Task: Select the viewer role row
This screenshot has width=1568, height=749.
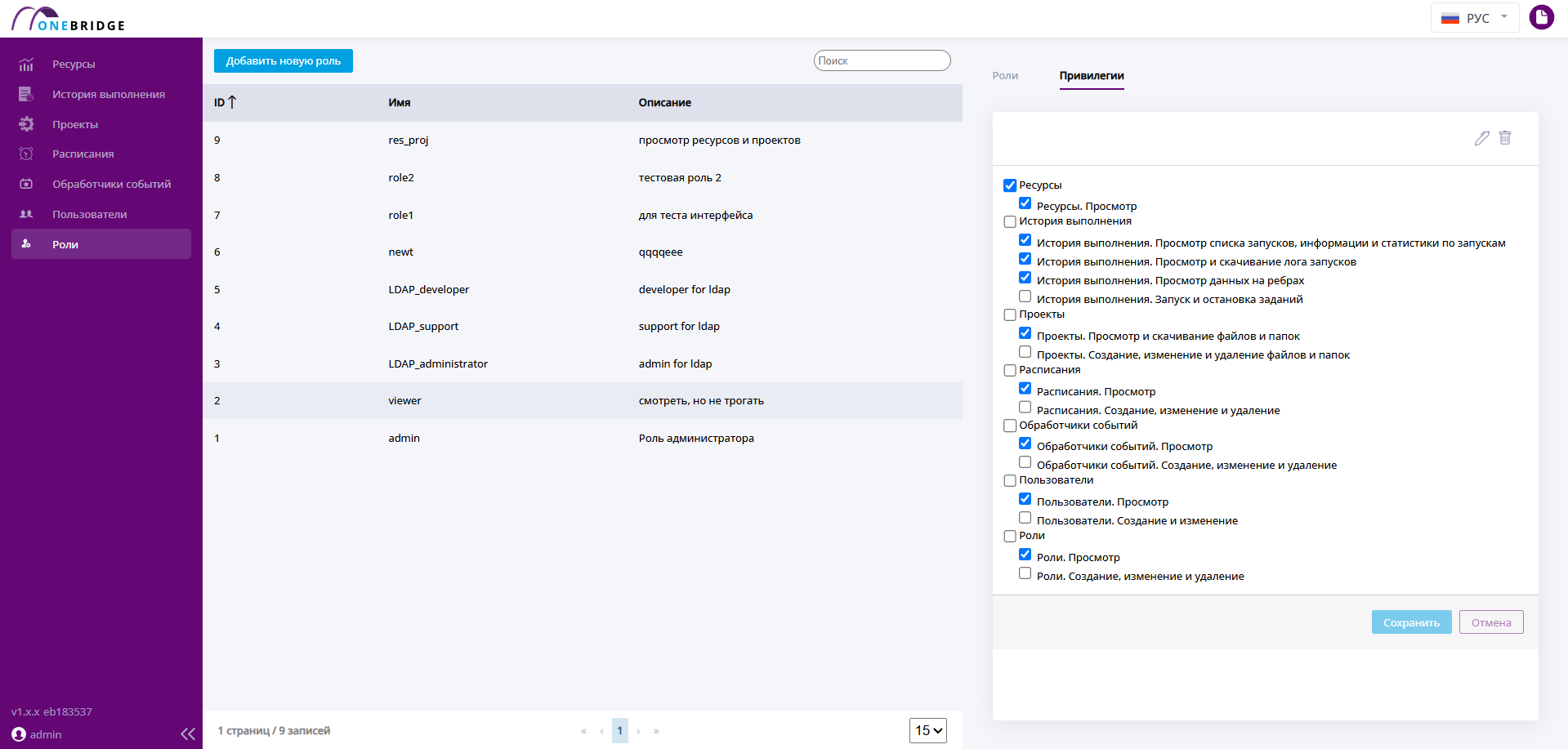Action: [x=583, y=401]
